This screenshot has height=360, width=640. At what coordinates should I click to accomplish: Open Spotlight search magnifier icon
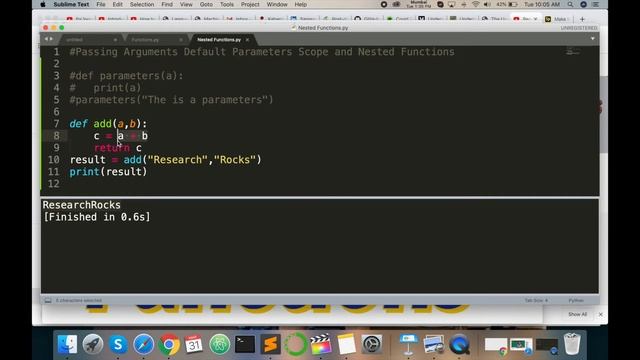coord(570,4)
